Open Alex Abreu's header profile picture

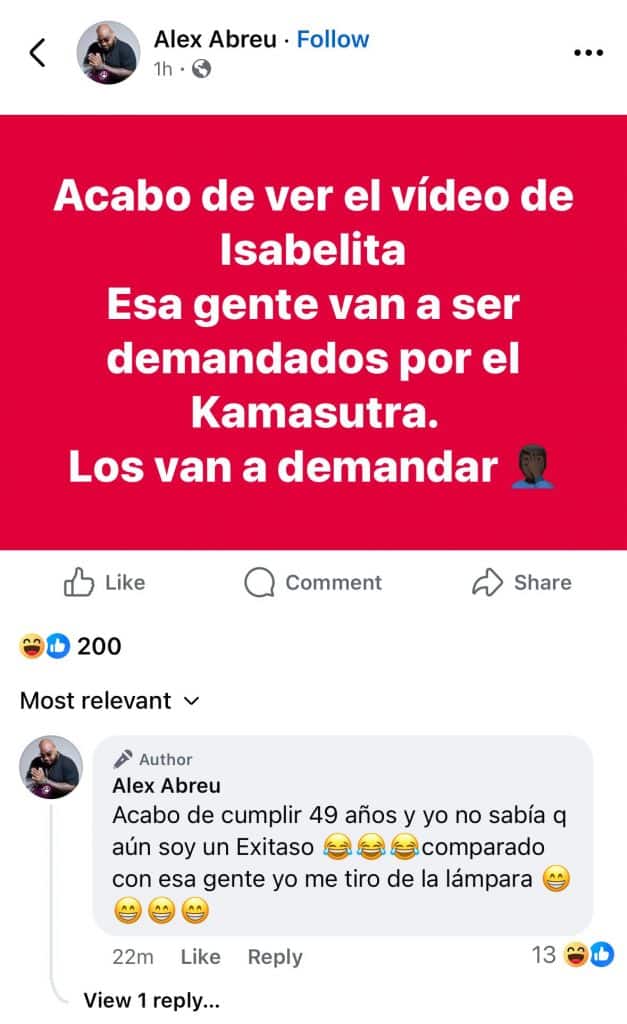108,53
